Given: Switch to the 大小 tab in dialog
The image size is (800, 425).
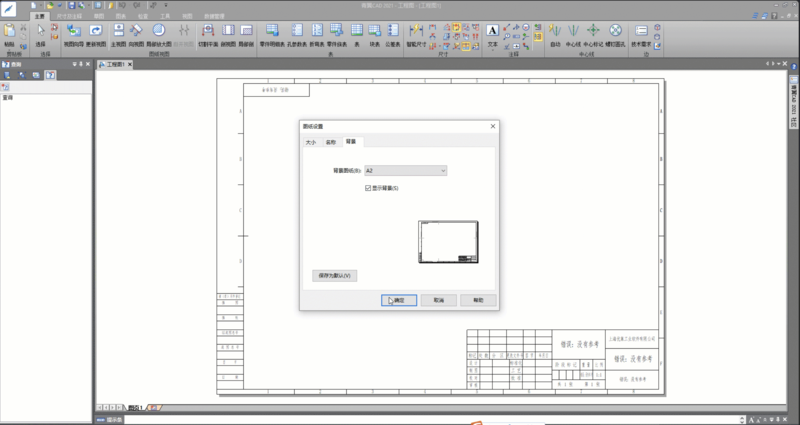Looking at the screenshot, I should tap(310, 143).
